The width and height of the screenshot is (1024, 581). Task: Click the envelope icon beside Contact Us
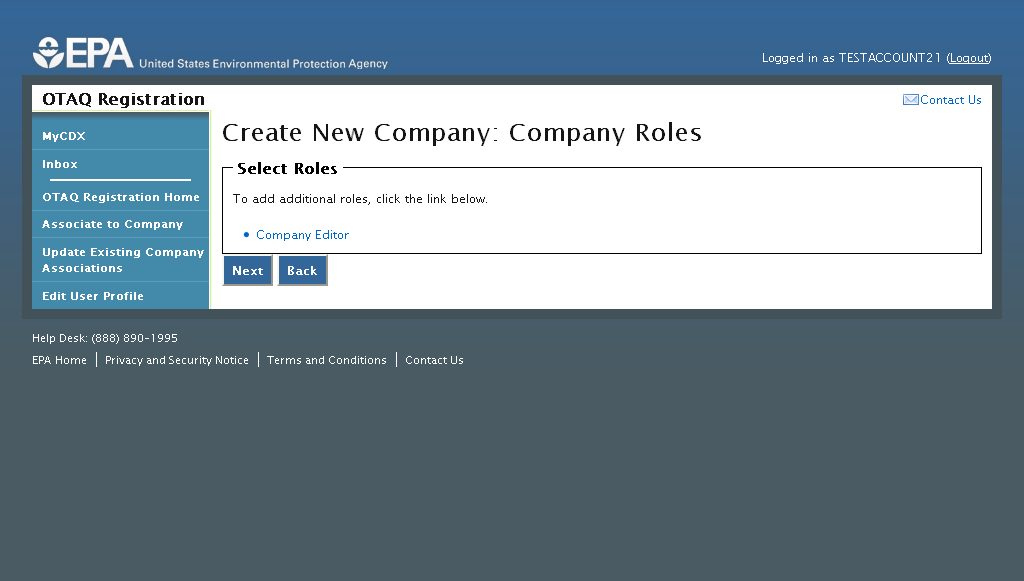910,100
